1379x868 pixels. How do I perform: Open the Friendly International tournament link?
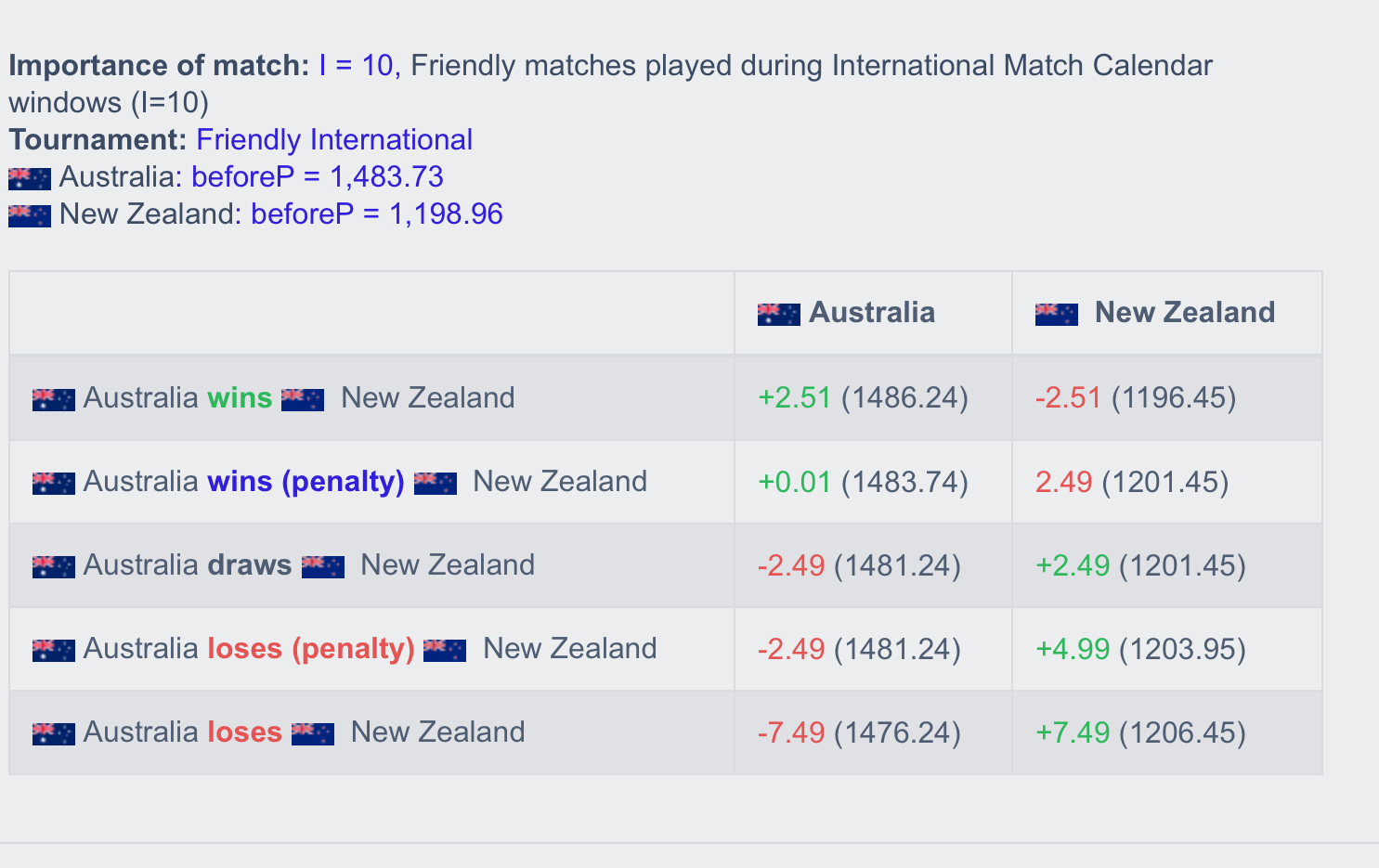click(334, 140)
